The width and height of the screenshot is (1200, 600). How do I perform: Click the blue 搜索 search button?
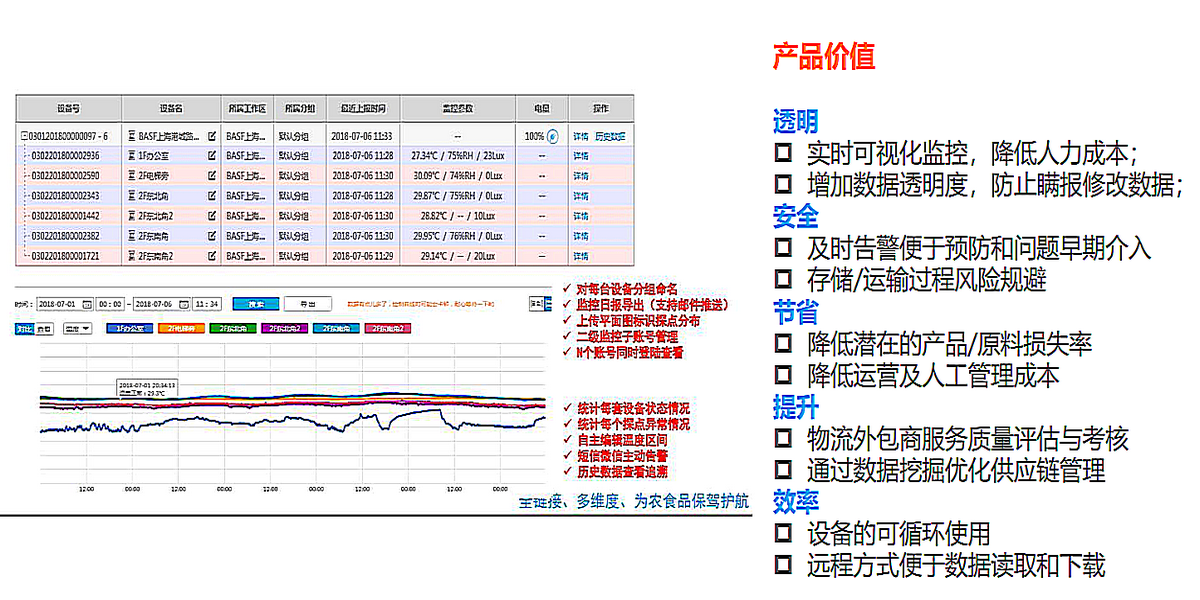point(255,304)
